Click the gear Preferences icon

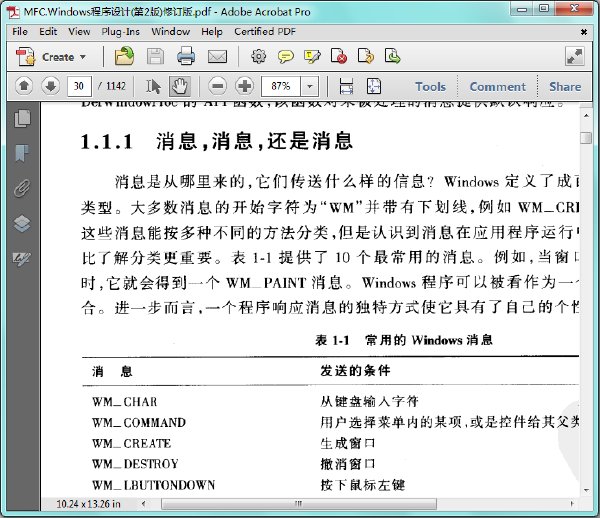[258, 56]
